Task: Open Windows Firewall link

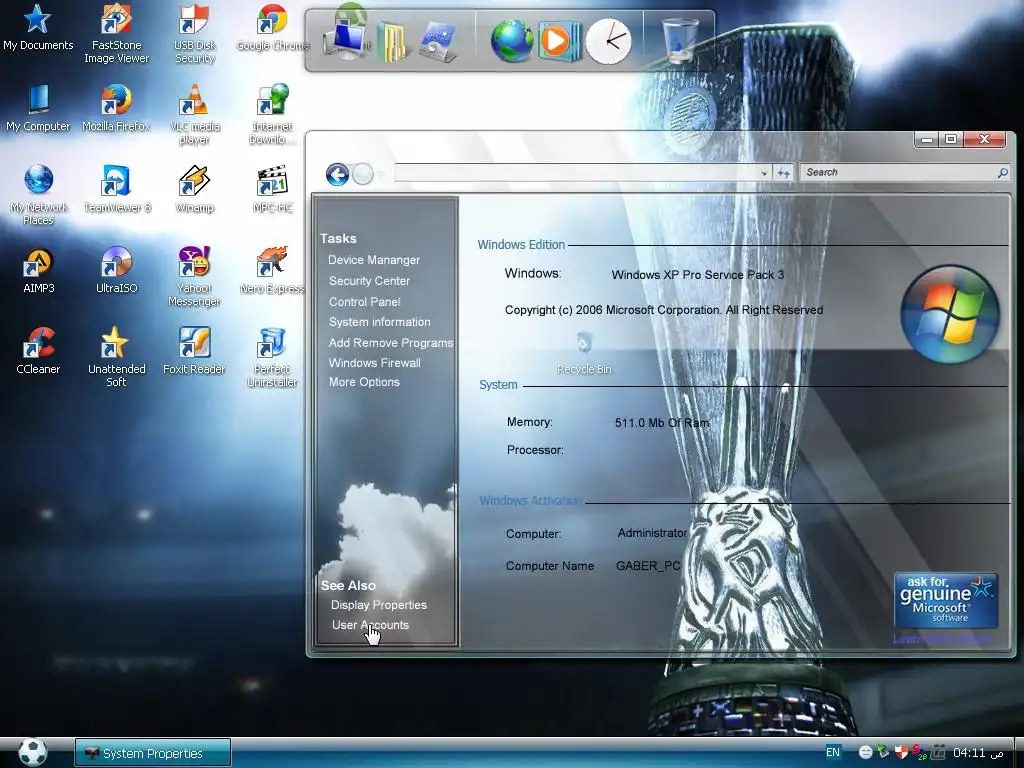Action: click(x=374, y=362)
